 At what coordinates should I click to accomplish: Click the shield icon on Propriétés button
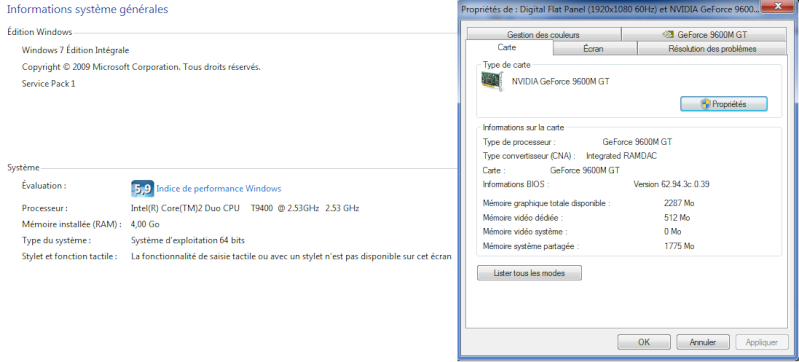click(705, 104)
